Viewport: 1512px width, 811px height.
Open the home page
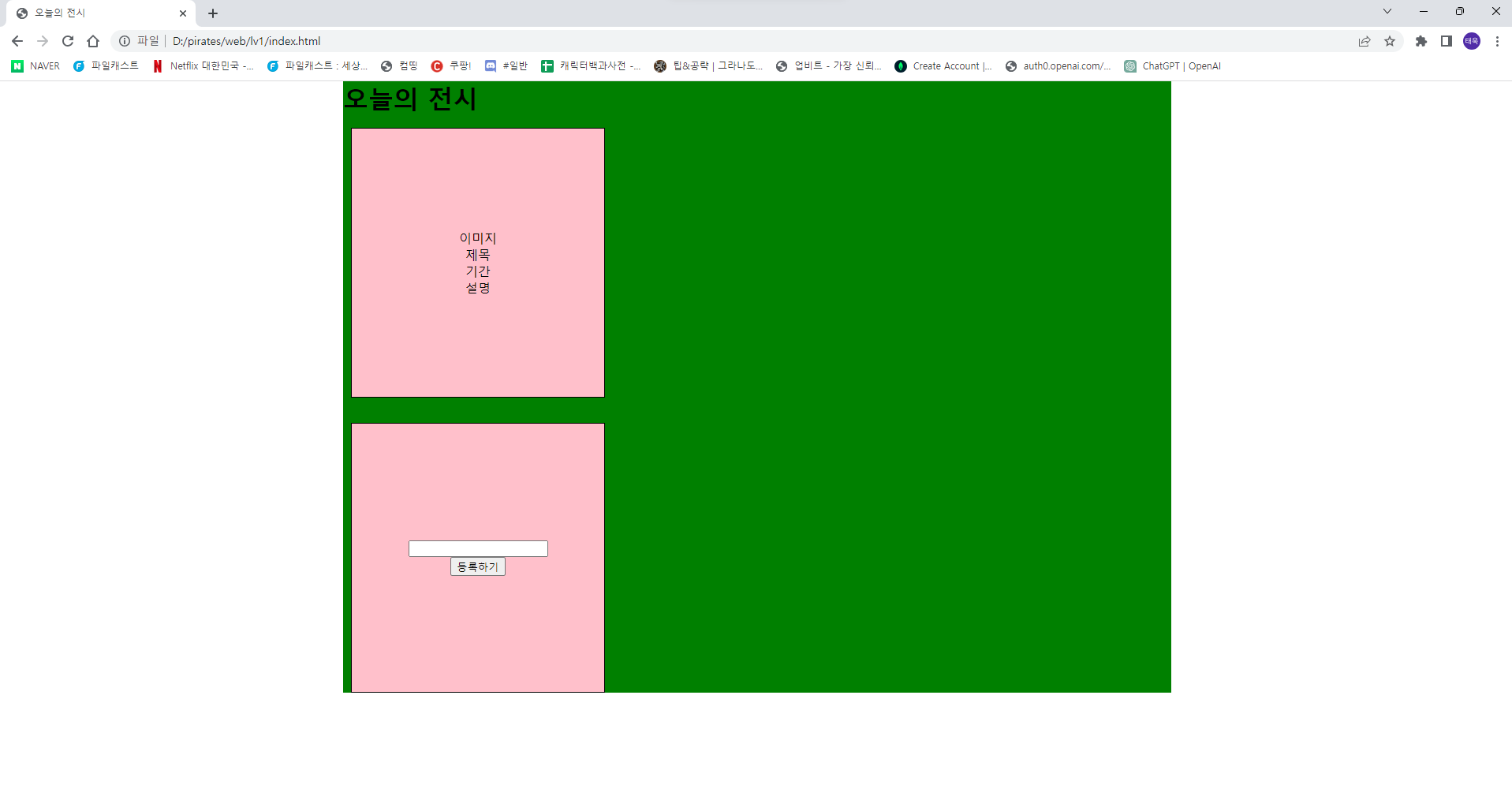[x=93, y=41]
